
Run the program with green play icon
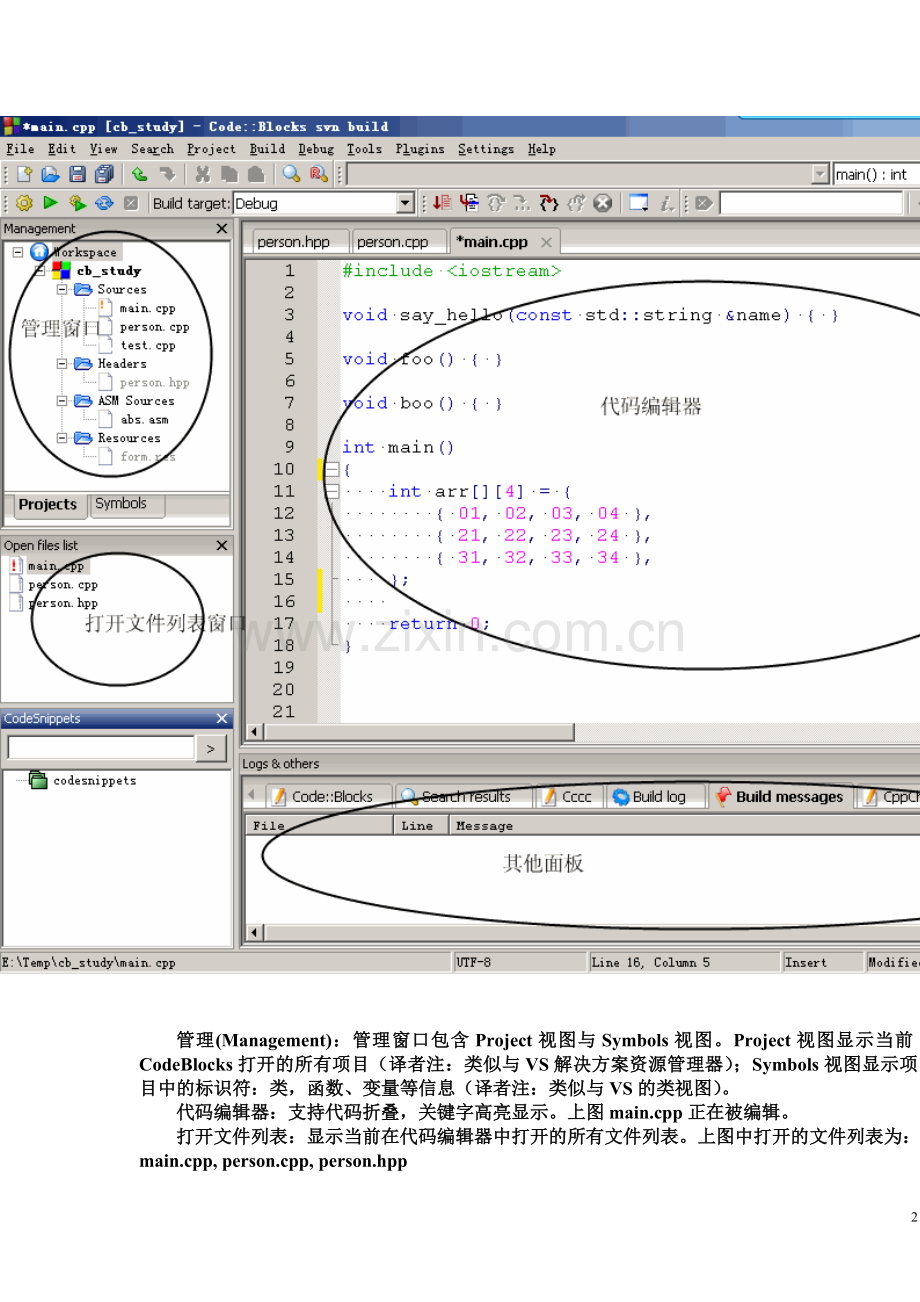50,203
